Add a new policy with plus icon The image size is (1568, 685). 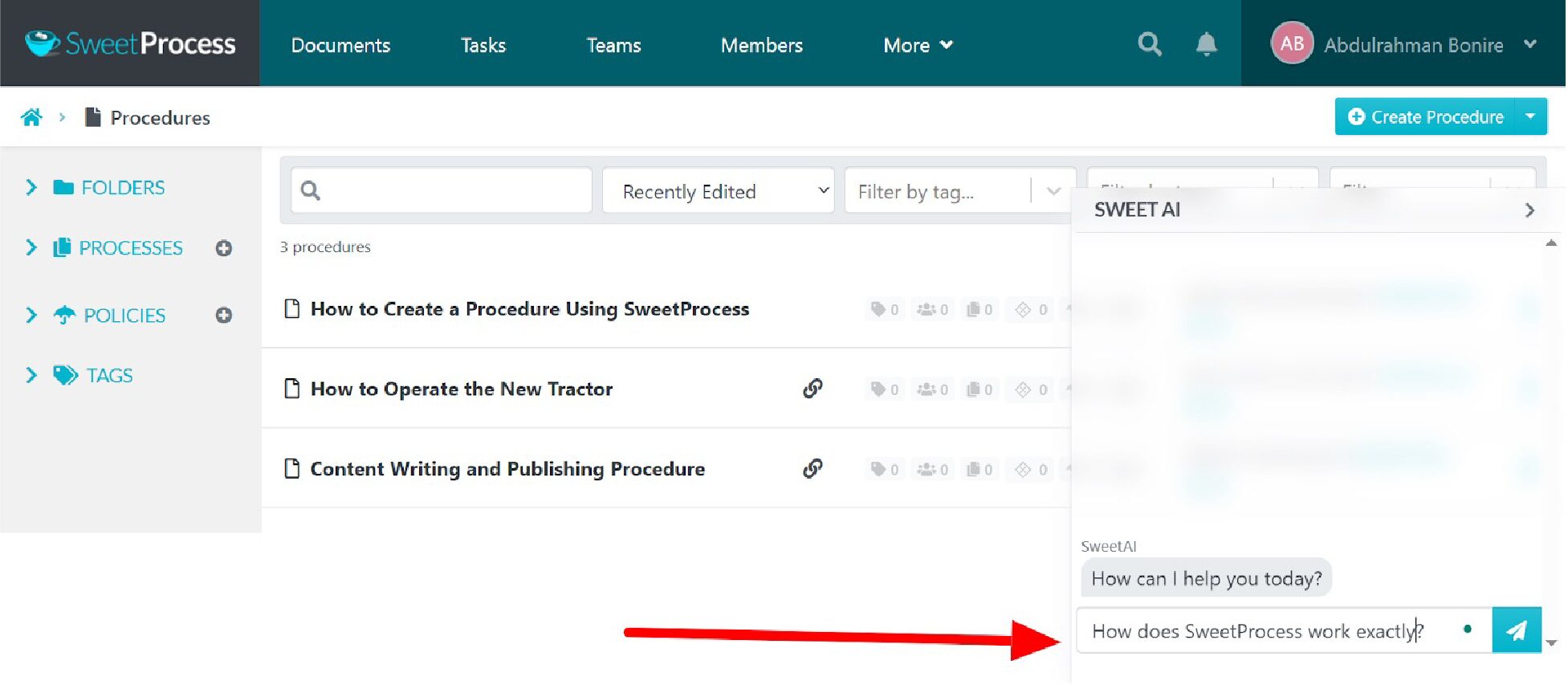(224, 315)
